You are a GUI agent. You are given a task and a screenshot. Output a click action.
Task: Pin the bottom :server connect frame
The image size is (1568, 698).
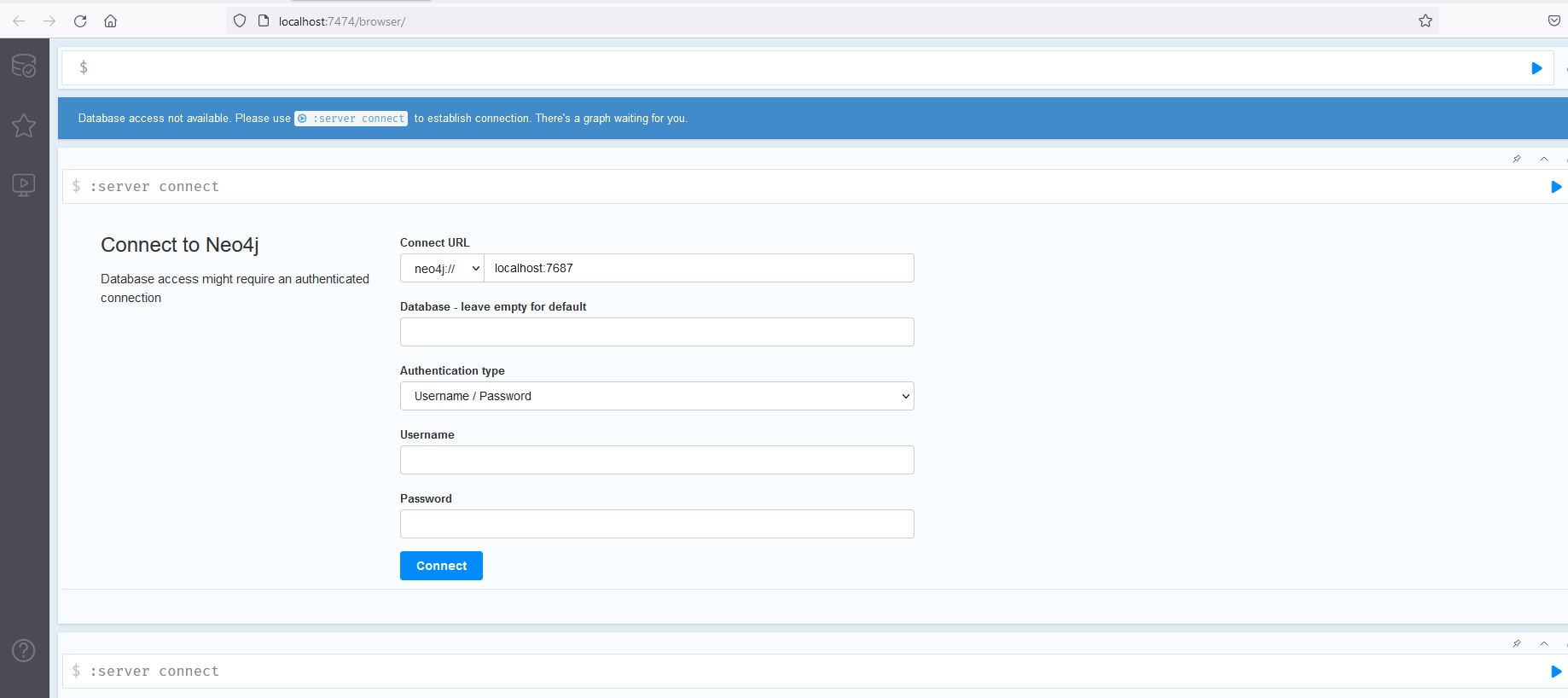(1517, 643)
